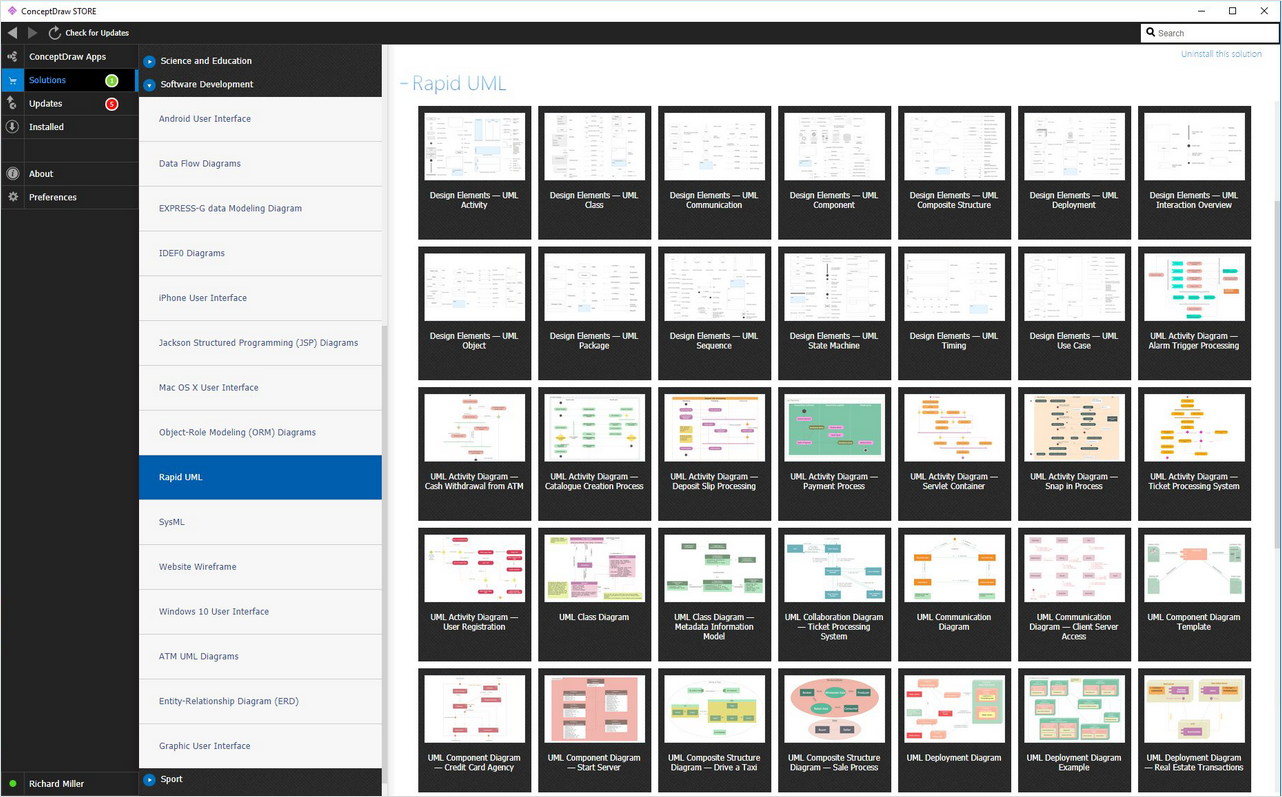
Task: Click the Check for Updates refresh icon
Action: click(x=55, y=33)
